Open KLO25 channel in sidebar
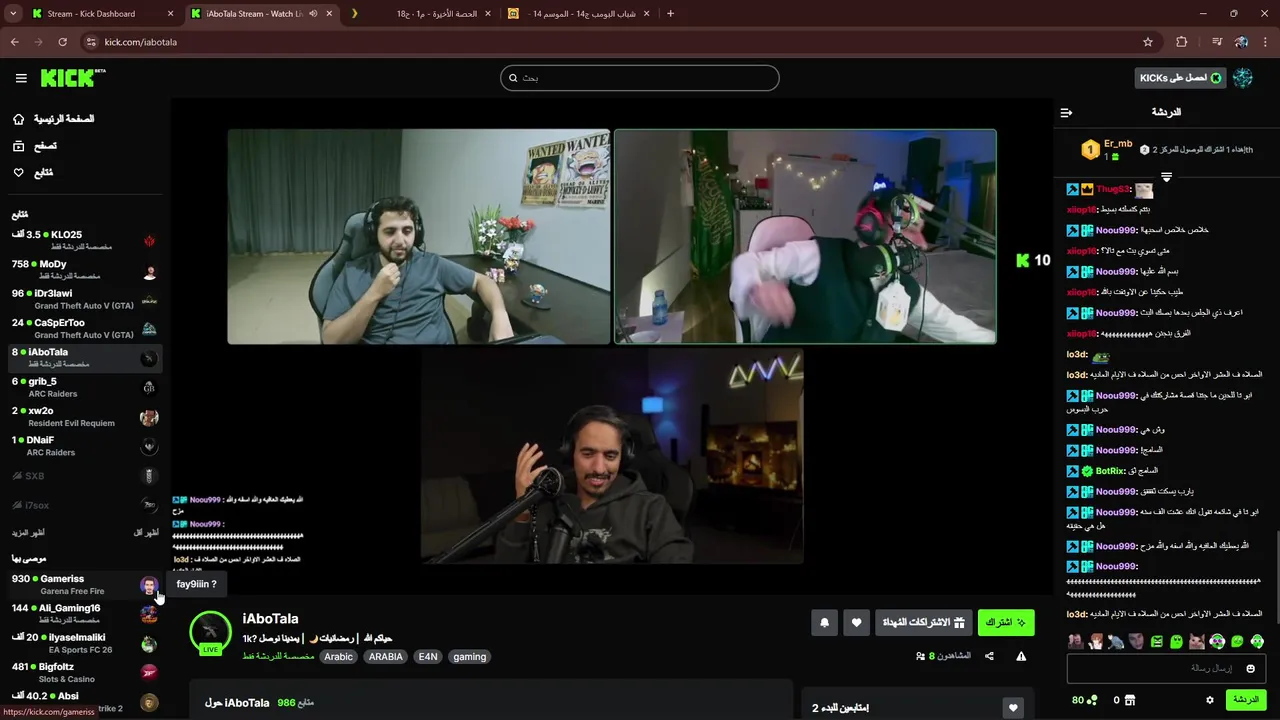Image resolution: width=1280 pixels, height=720 pixels. (84, 240)
